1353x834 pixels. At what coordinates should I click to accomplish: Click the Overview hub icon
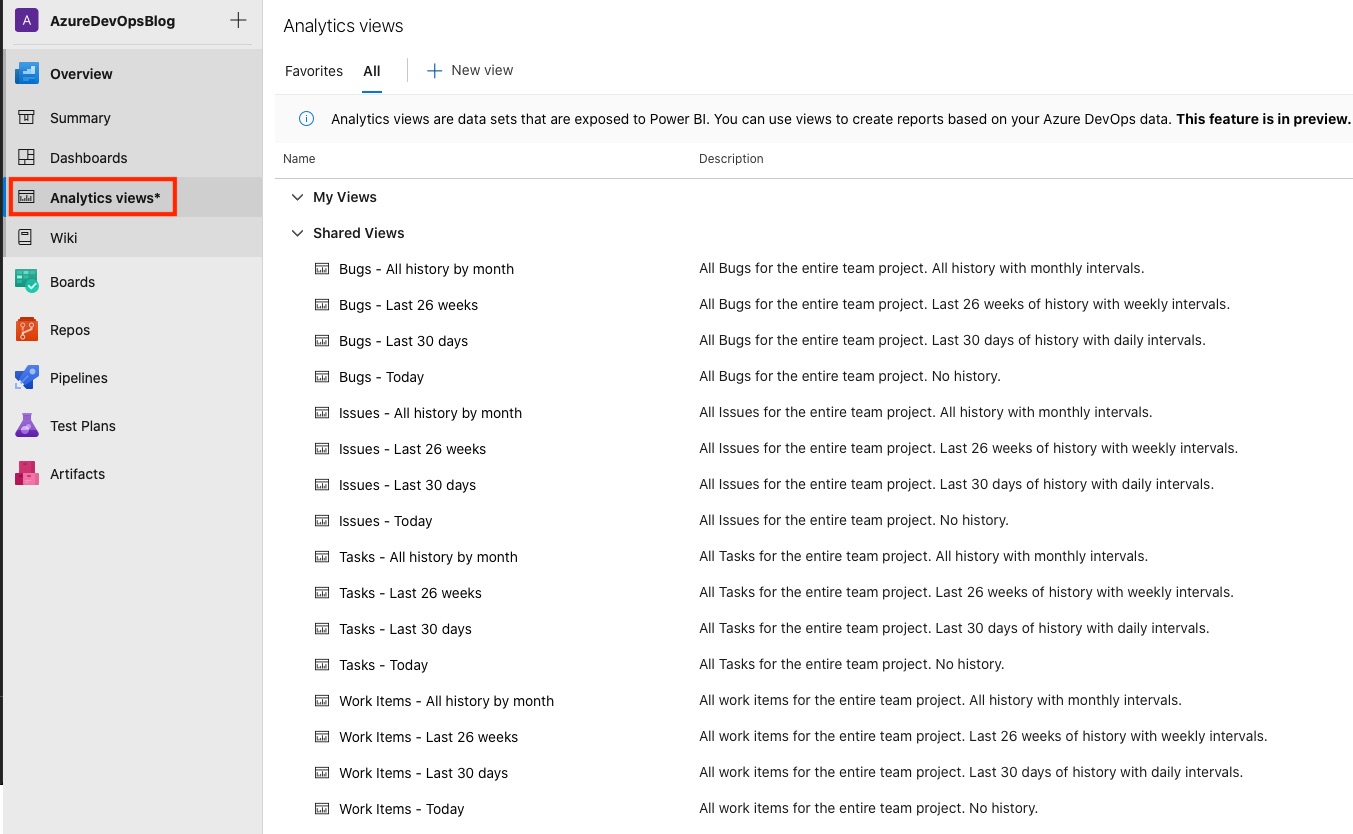point(26,73)
